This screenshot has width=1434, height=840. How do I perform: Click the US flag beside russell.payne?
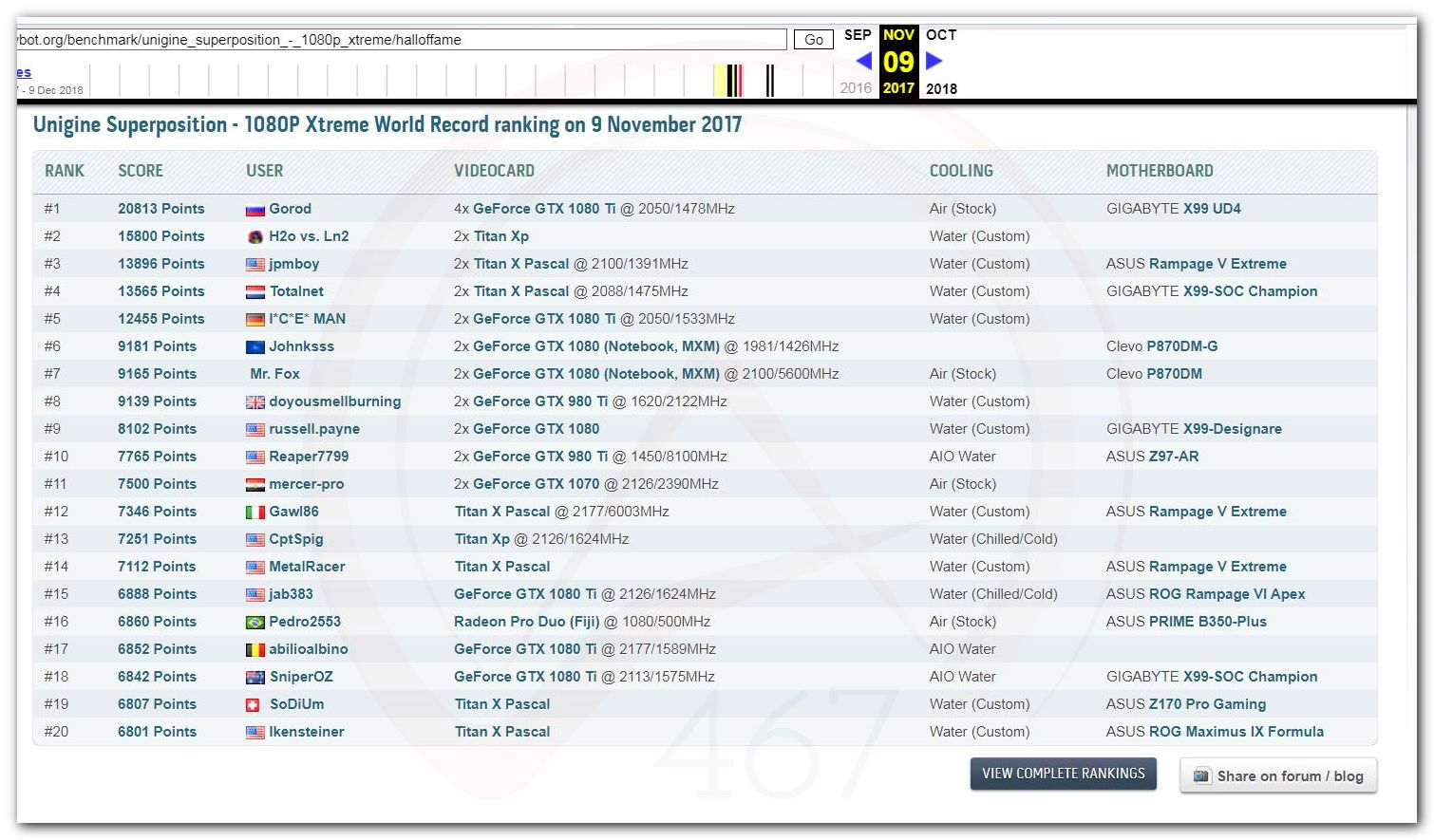[x=255, y=430]
